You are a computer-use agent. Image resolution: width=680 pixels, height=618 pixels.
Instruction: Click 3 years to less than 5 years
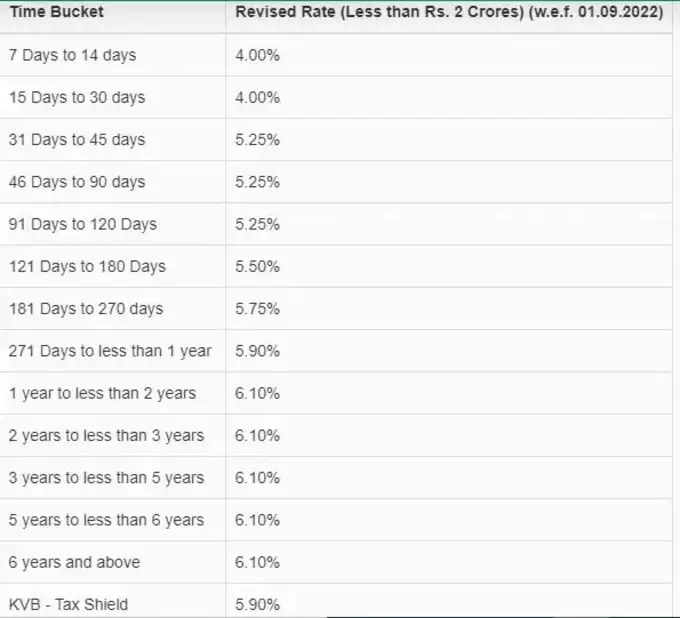[106, 478]
